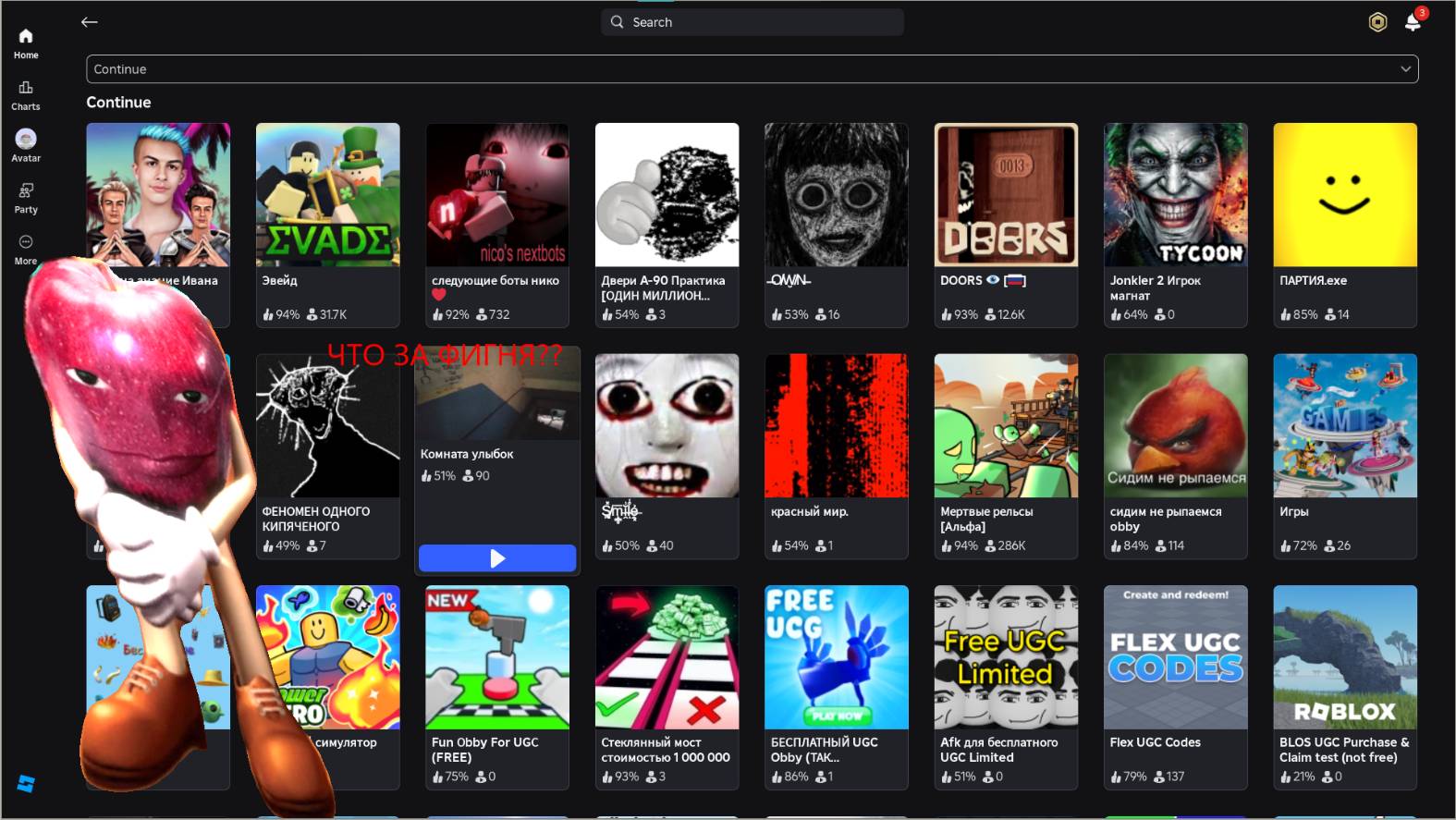Click the Эвейд game title
Image resolution: width=1456 pixels, height=820 pixels.
280,280
